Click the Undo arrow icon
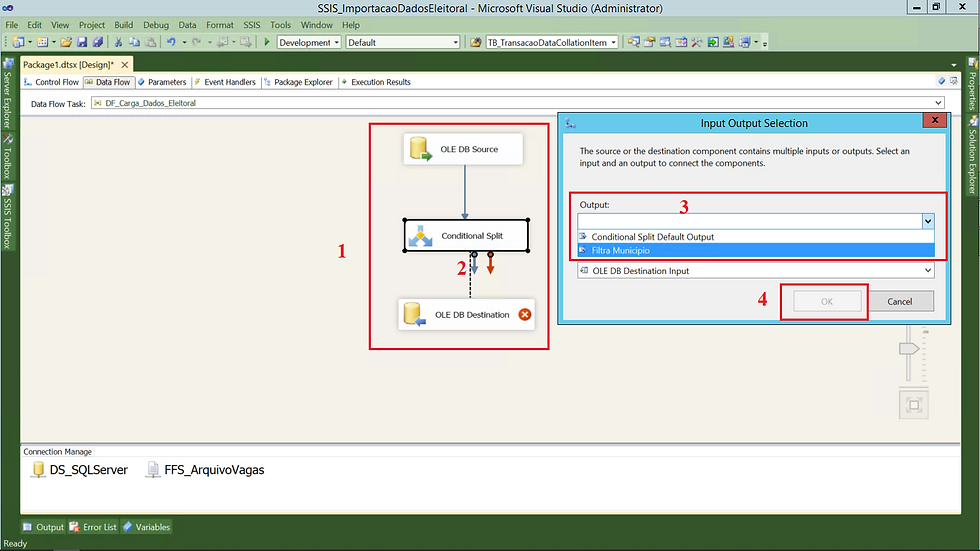This screenshot has height=551, width=980. tap(171, 42)
